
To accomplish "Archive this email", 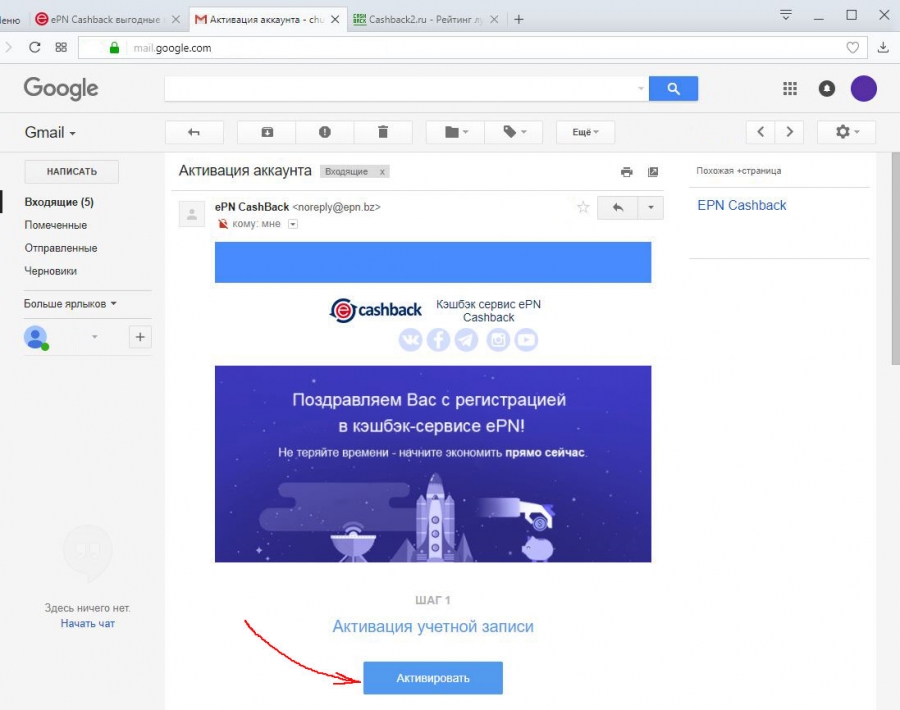I will click(x=267, y=132).
